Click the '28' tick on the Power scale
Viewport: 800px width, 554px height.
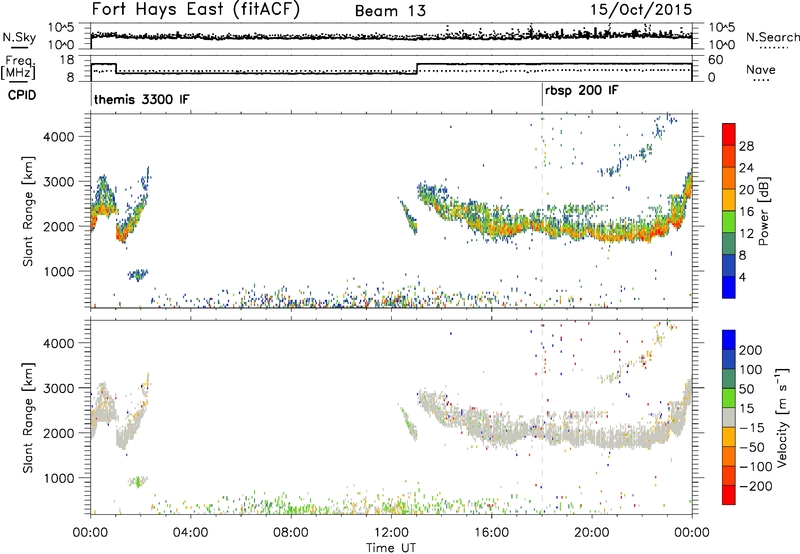point(746,146)
